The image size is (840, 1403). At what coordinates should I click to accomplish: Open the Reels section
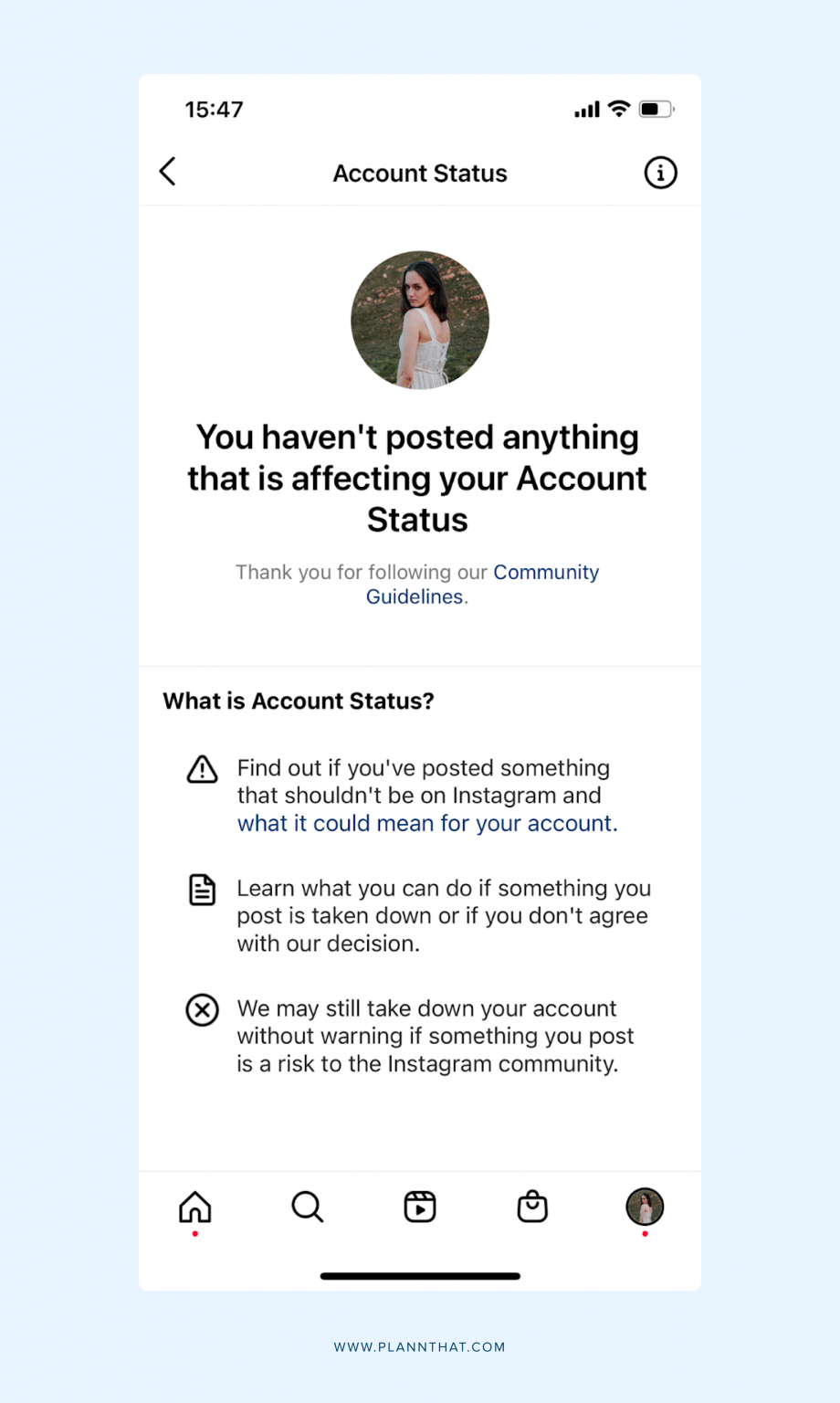point(419,1208)
